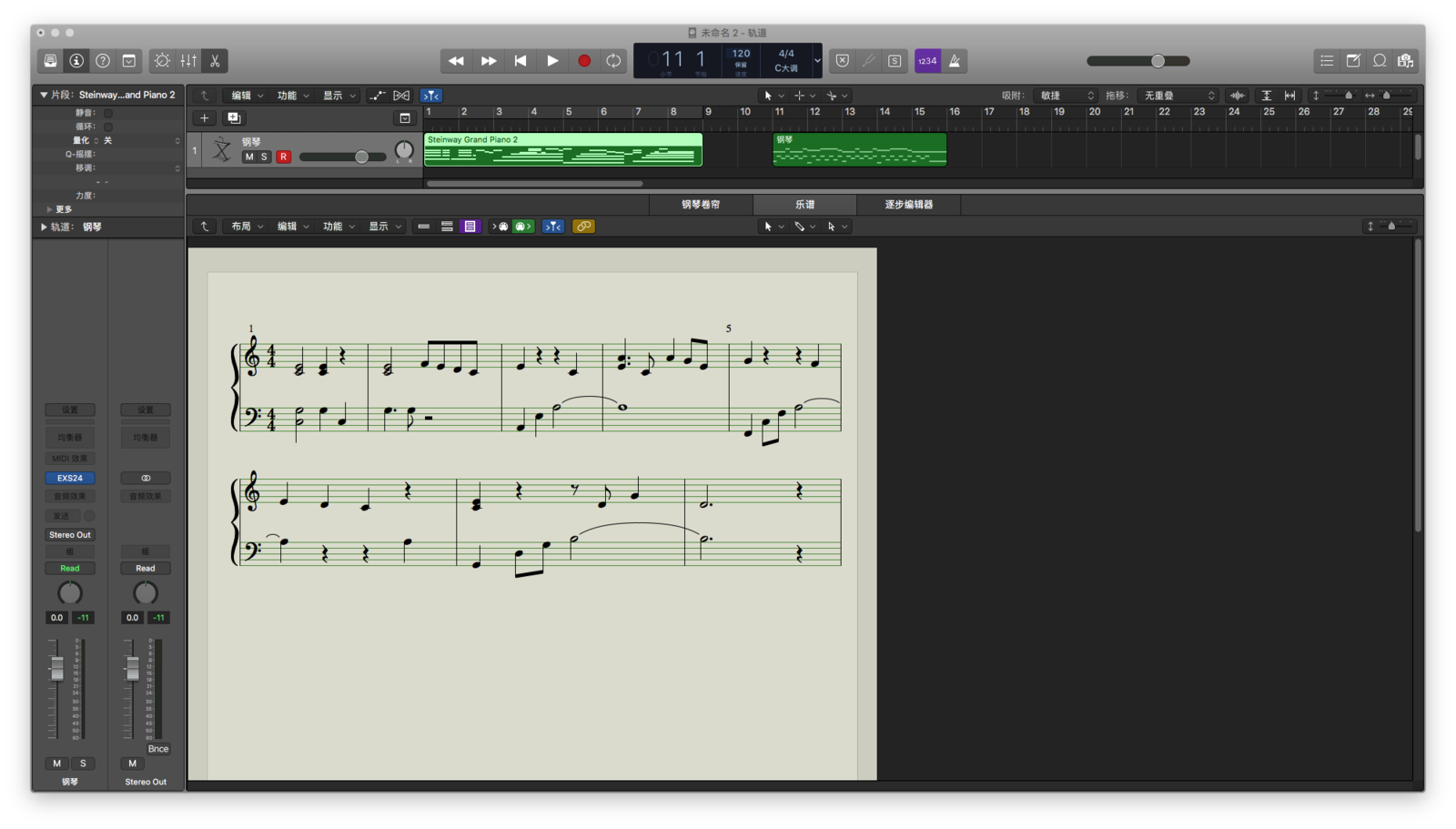1456x829 pixels.
Task: Select the Steinway Grand Piano 2 region
Action: pos(563,149)
